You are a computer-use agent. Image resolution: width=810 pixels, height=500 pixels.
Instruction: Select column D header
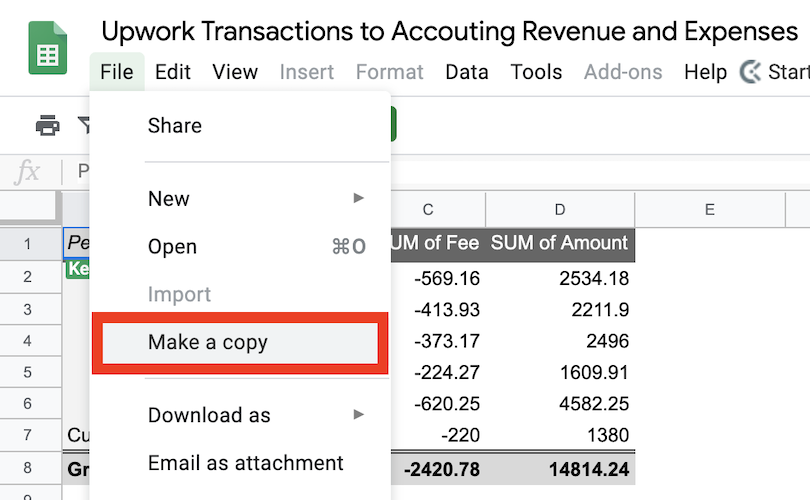point(560,209)
